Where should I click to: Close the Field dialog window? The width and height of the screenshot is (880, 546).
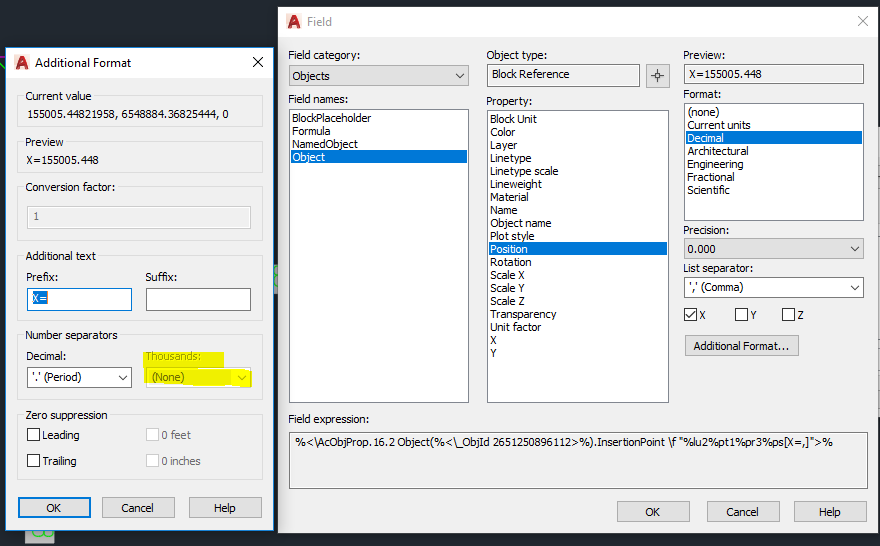click(863, 21)
